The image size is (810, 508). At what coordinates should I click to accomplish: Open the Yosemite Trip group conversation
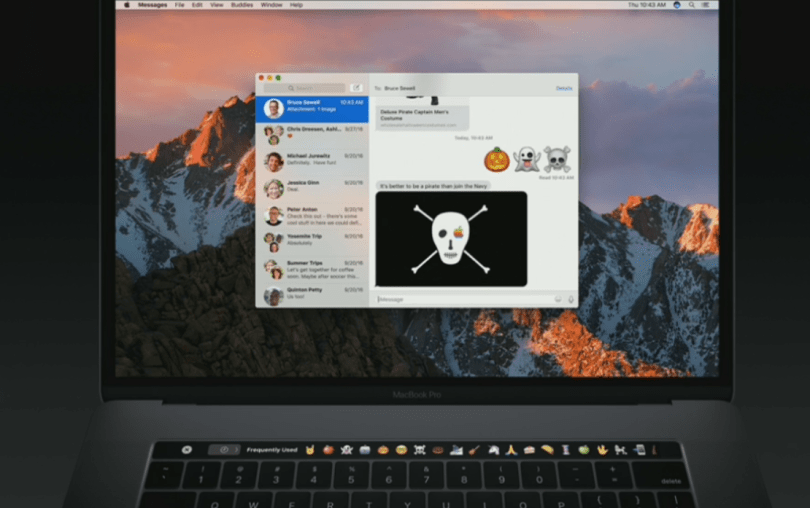(x=312, y=241)
